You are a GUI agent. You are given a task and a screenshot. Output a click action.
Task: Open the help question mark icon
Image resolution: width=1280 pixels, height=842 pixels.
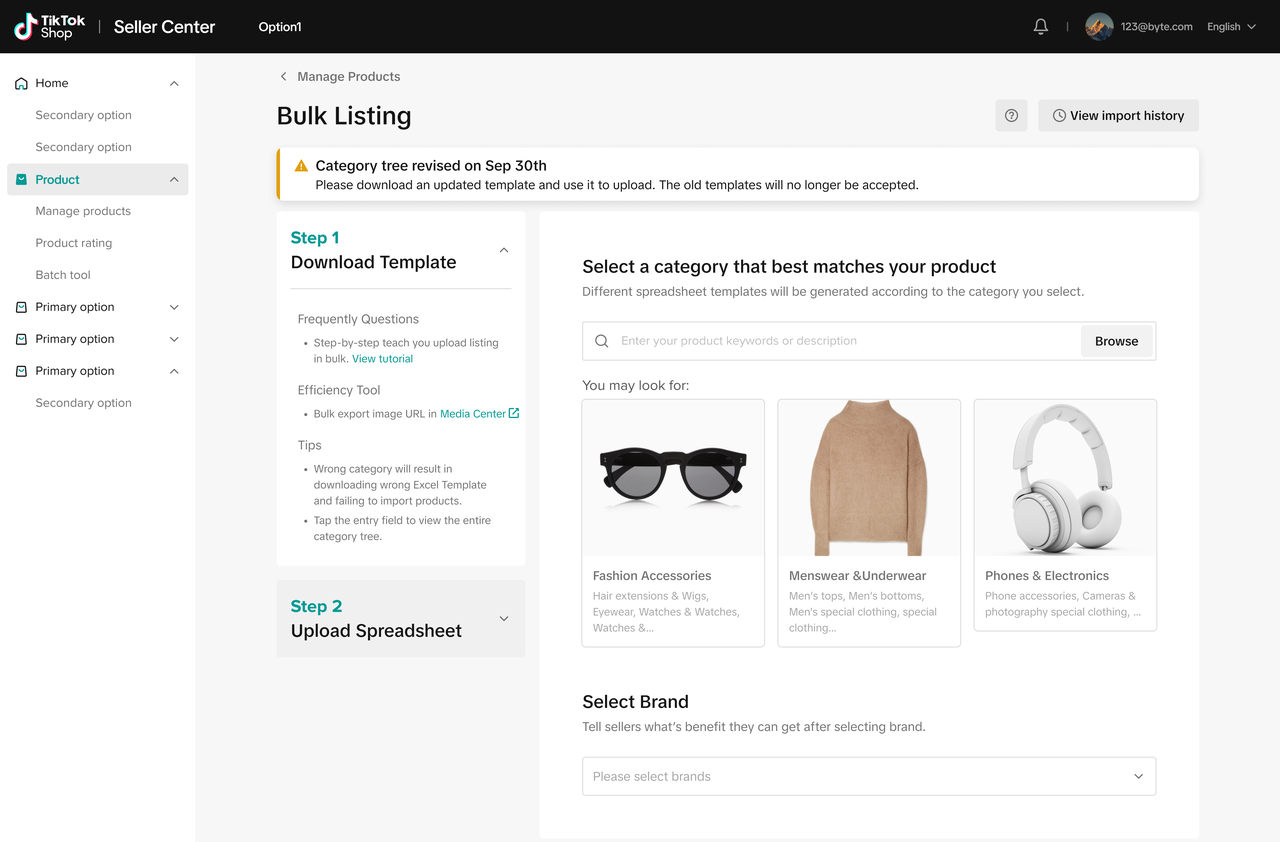(x=1011, y=116)
